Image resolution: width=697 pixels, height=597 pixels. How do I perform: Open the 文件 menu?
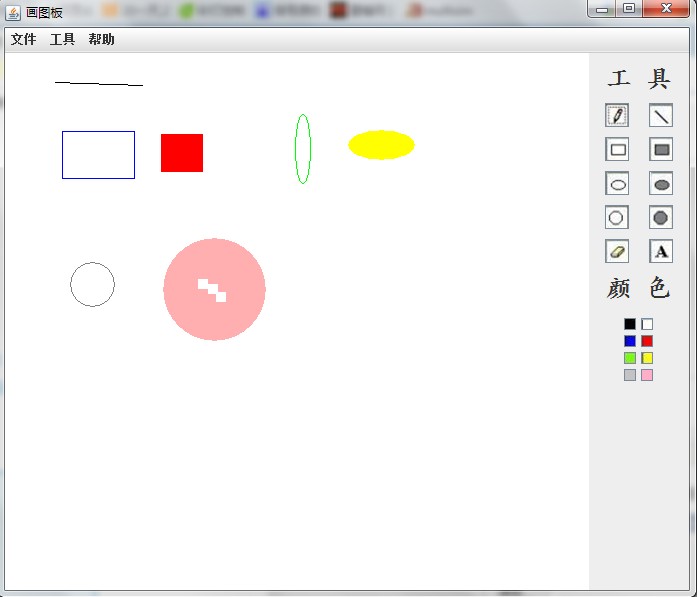pyautogui.click(x=24, y=40)
